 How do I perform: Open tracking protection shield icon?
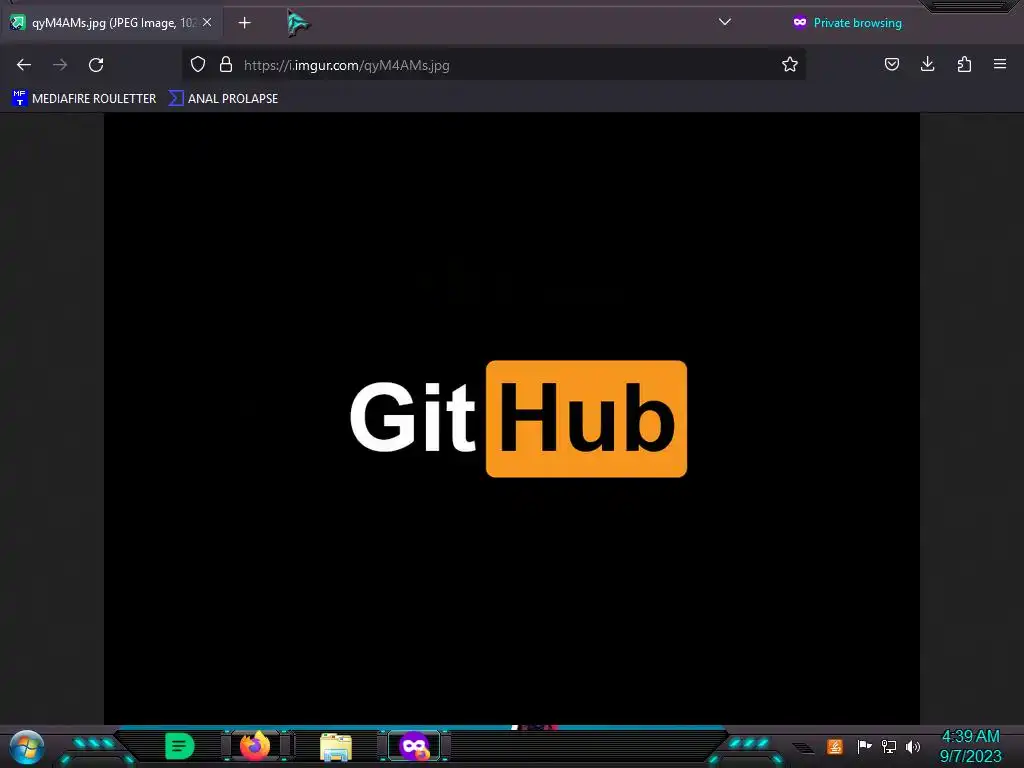coord(198,64)
